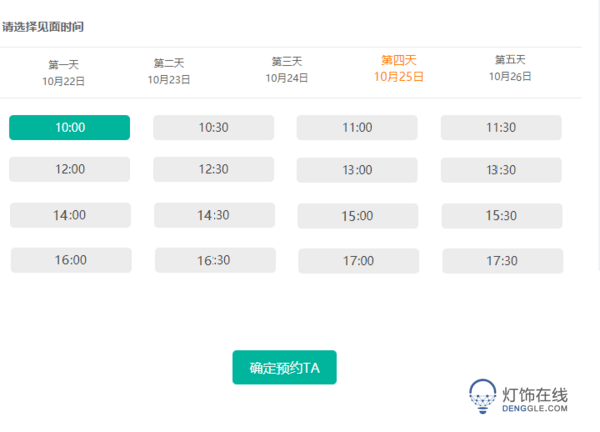Switch to 第三天 10月24日 tab

287,70
